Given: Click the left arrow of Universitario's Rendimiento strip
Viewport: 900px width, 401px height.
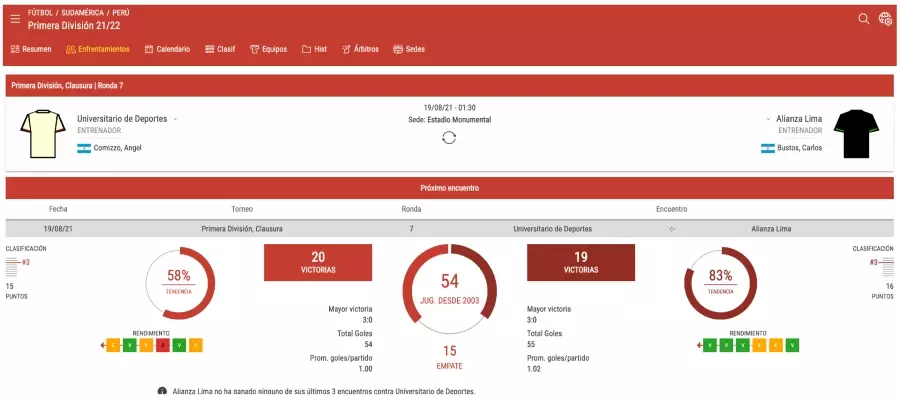Looking at the screenshot, I should [x=102, y=345].
